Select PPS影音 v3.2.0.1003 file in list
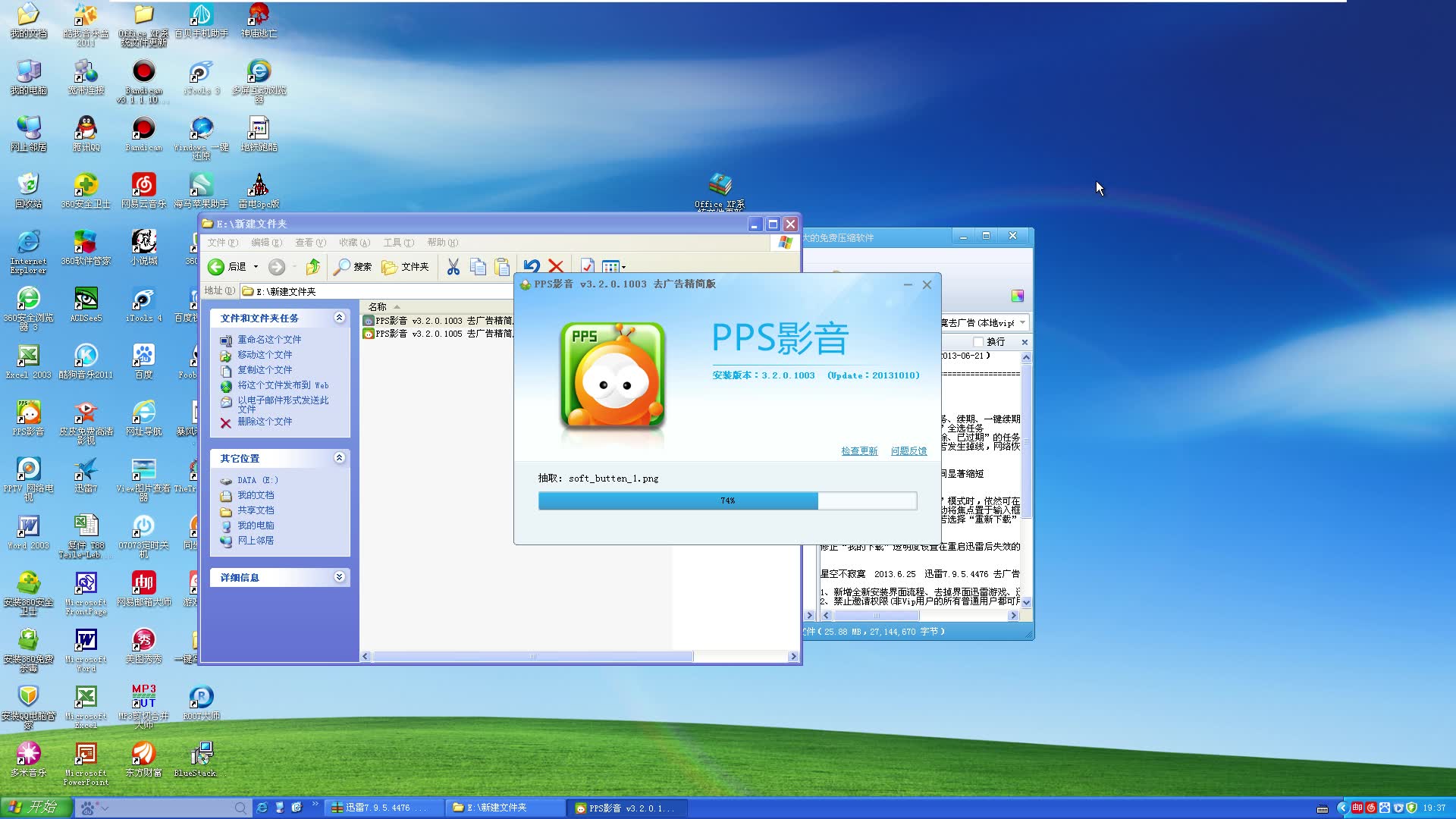The height and width of the screenshot is (819, 1456). point(438,321)
